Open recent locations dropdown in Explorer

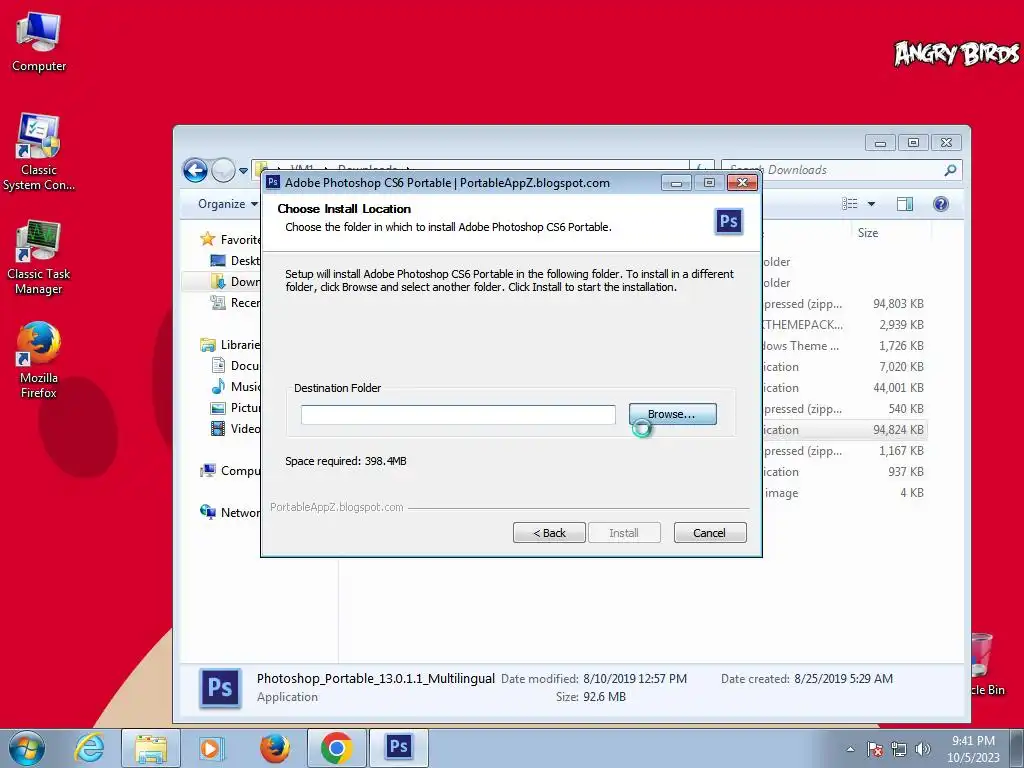click(244, 171)
